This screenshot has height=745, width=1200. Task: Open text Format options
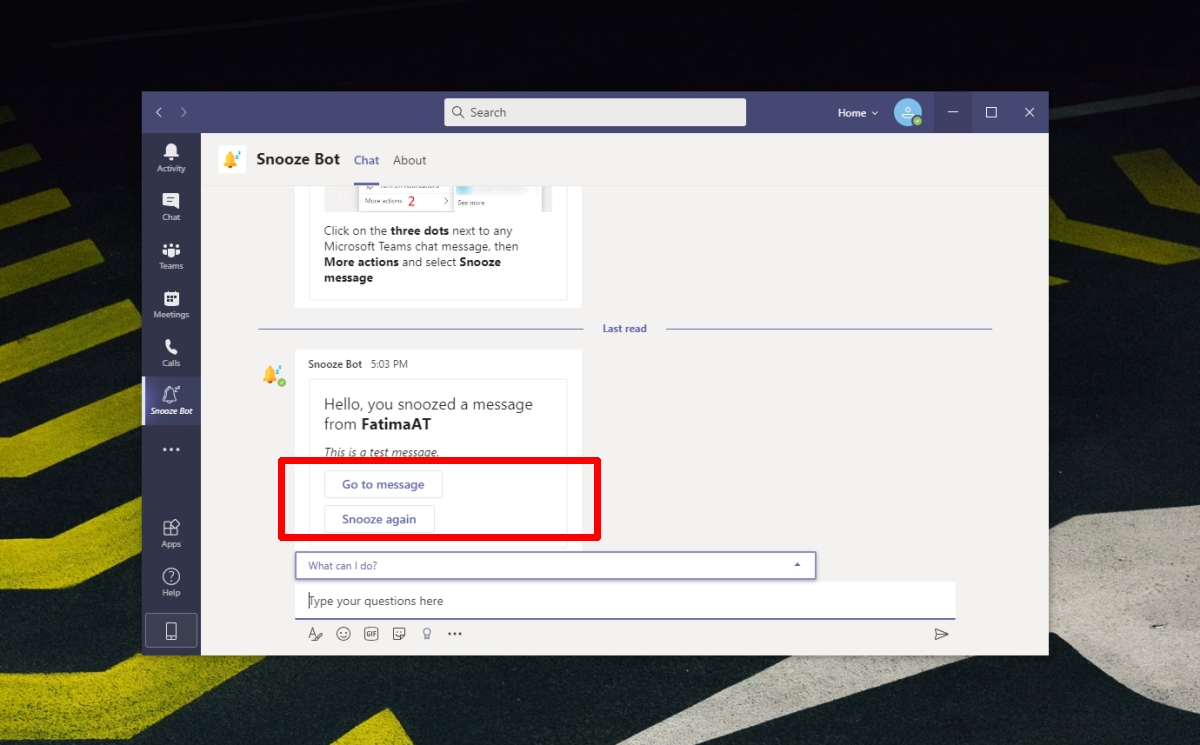point(315,633)
